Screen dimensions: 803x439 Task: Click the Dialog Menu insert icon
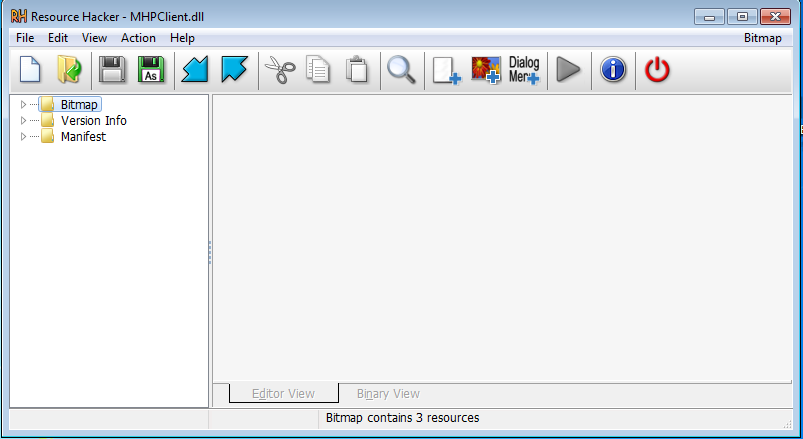[x=524, y=70]
